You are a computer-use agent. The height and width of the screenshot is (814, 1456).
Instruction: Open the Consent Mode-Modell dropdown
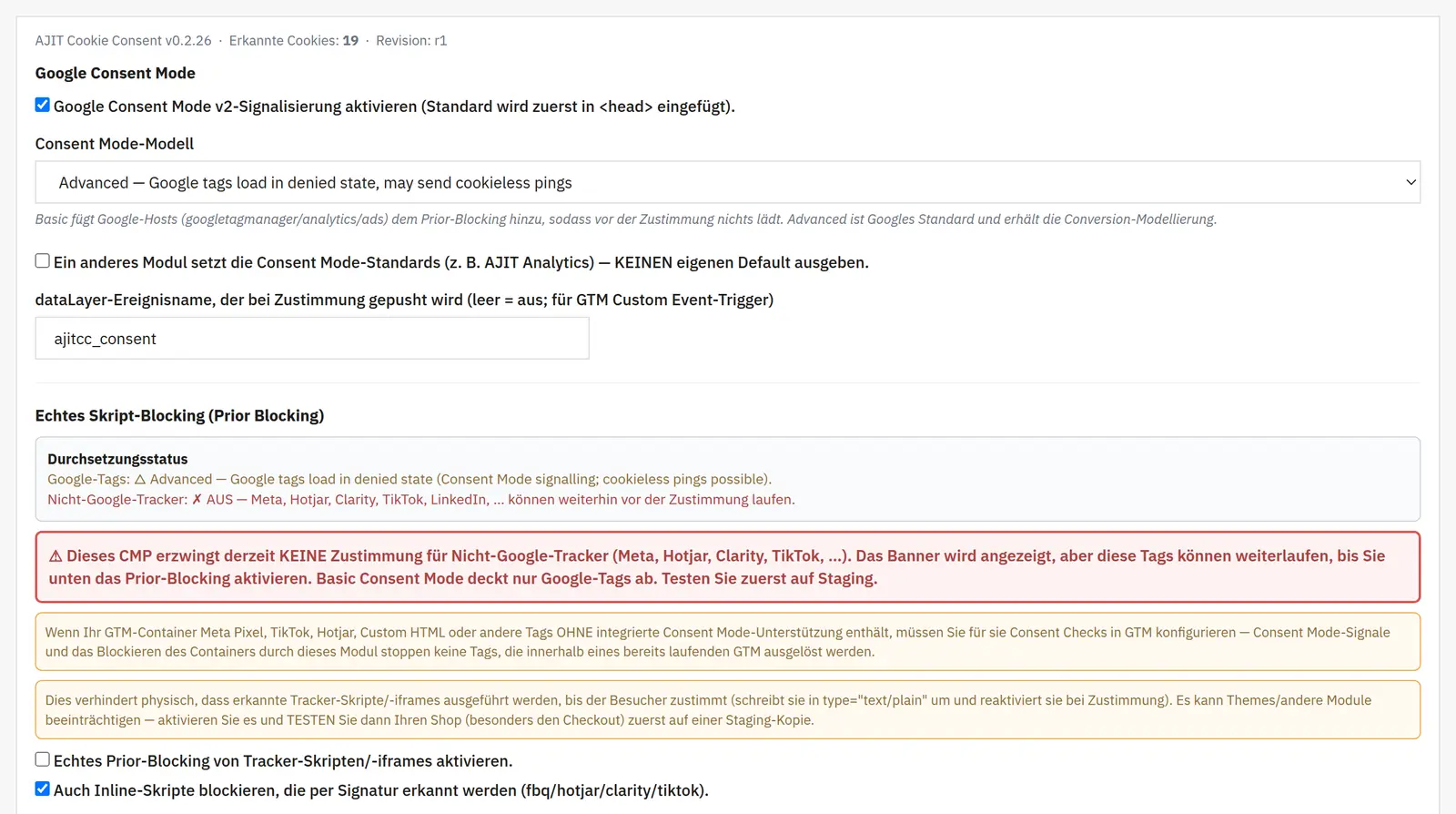(x=727, y=182)
